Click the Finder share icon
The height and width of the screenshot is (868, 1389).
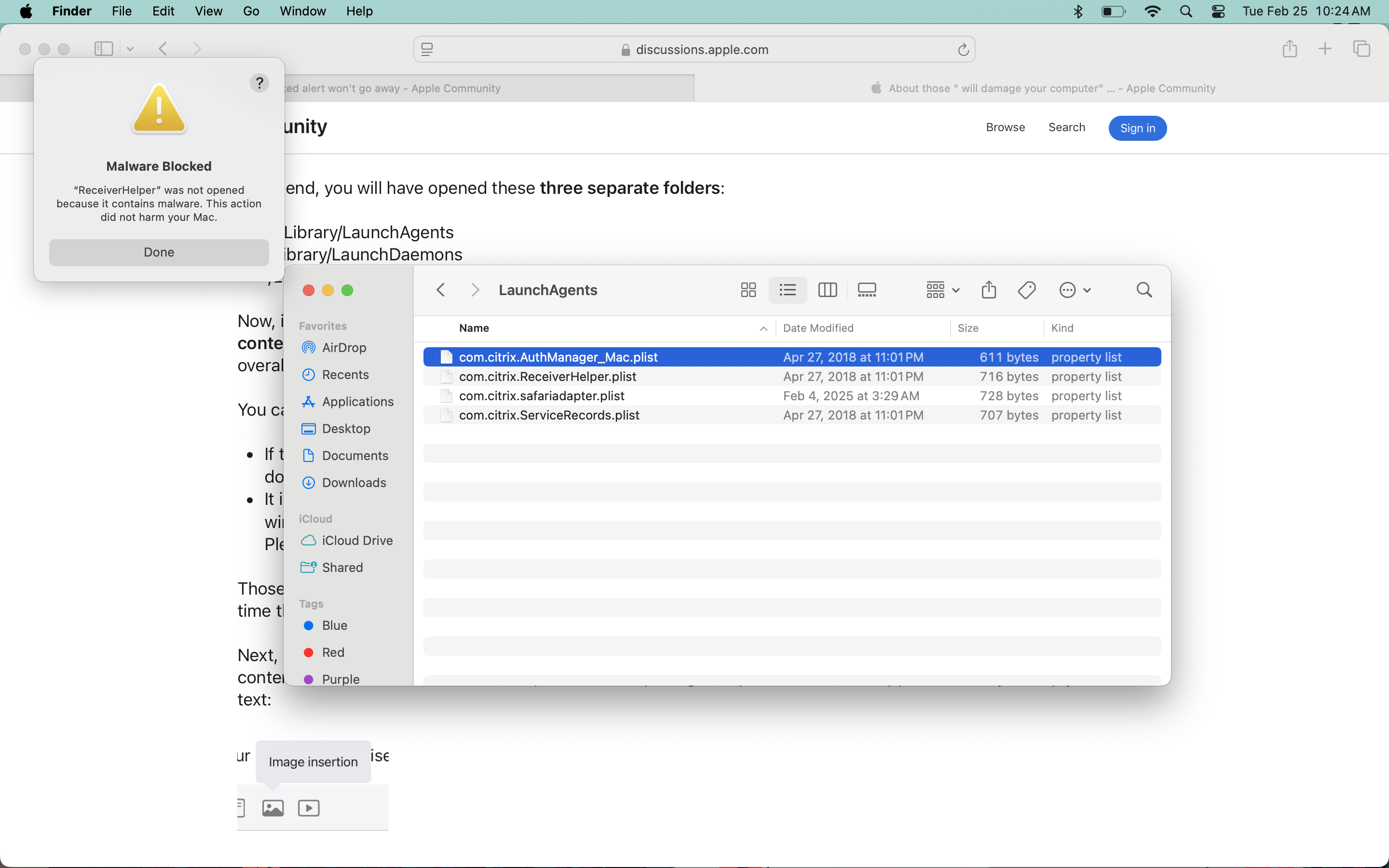[x=988, y=290]
